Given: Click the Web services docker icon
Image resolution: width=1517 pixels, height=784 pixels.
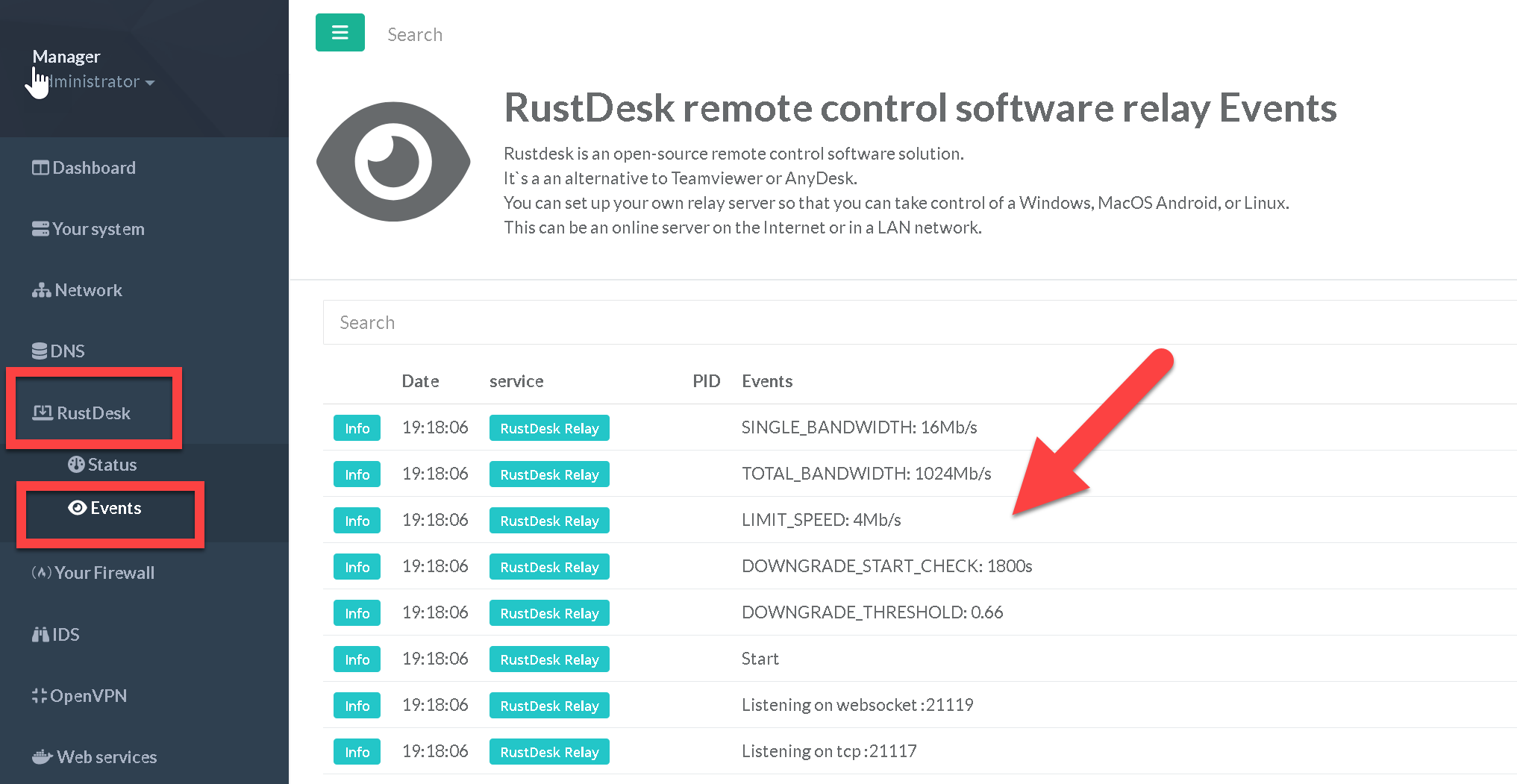Looking at the screenshot, I should [x=42, y=757].
